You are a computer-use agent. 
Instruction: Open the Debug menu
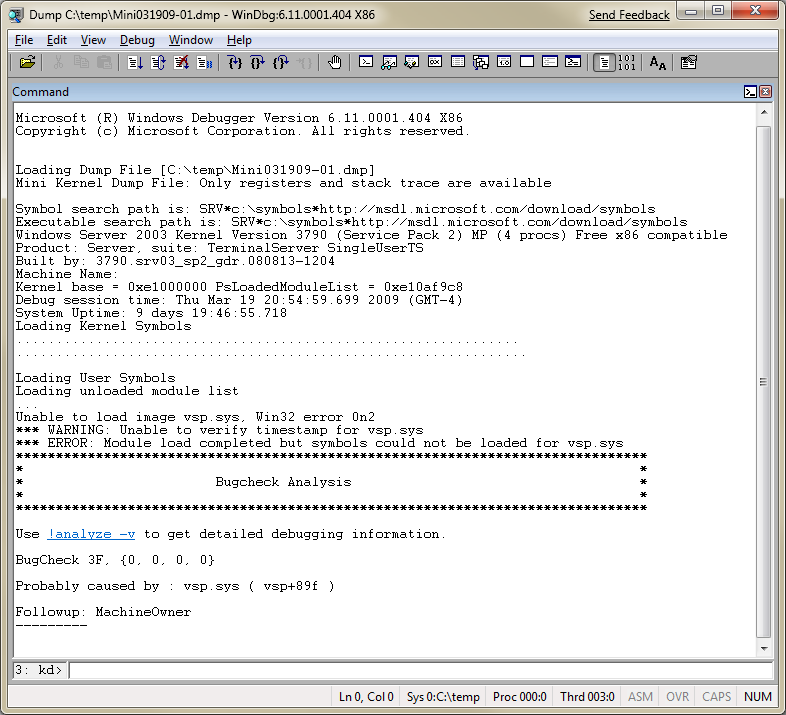point(137,40)
